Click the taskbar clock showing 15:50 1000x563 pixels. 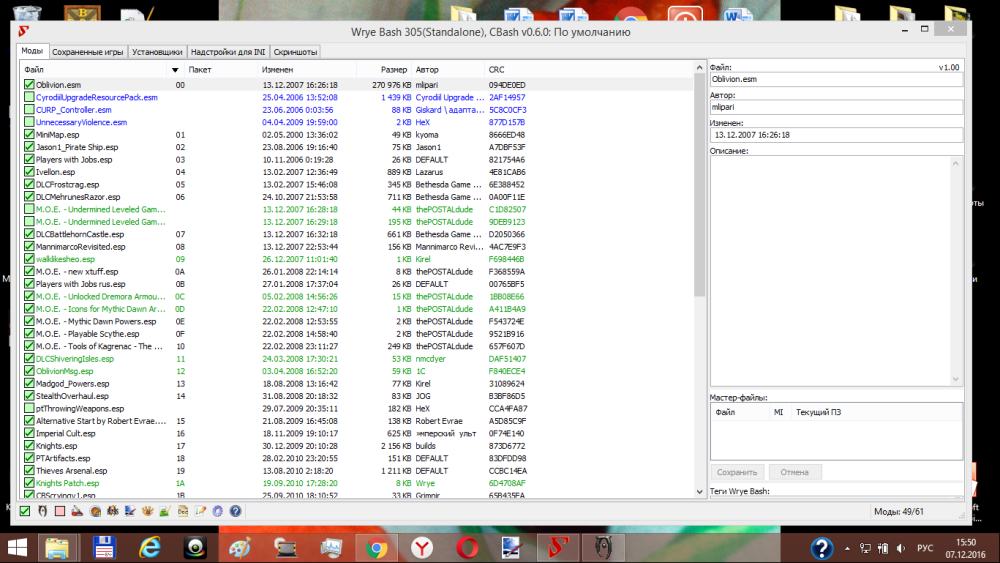pos(966,548)
